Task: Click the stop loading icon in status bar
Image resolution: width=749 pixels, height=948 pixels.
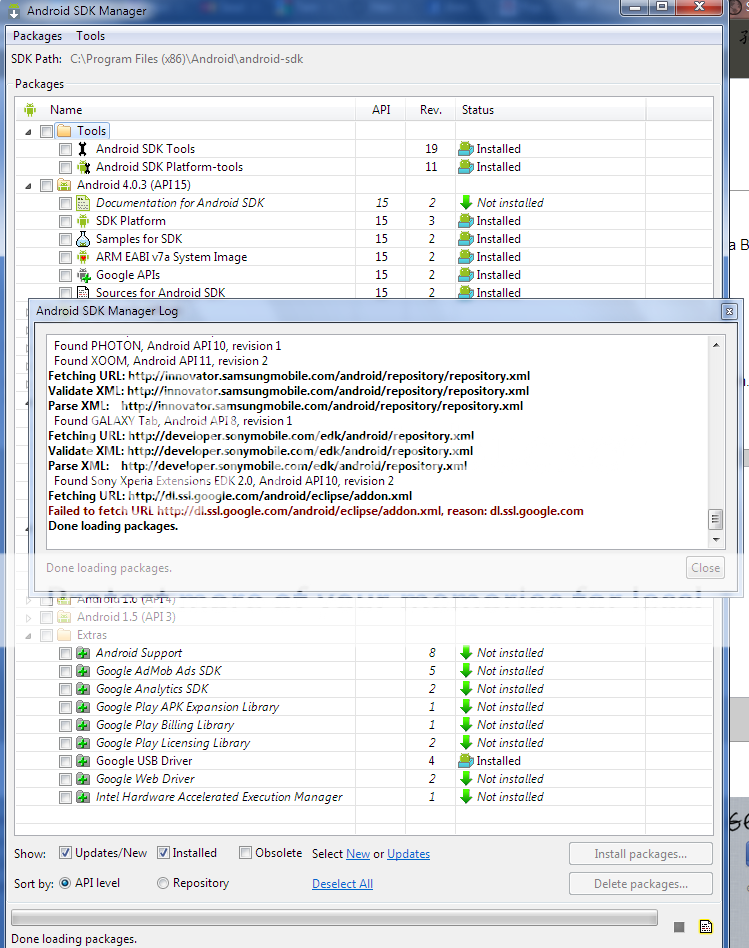Action: [x=680, y=926]
